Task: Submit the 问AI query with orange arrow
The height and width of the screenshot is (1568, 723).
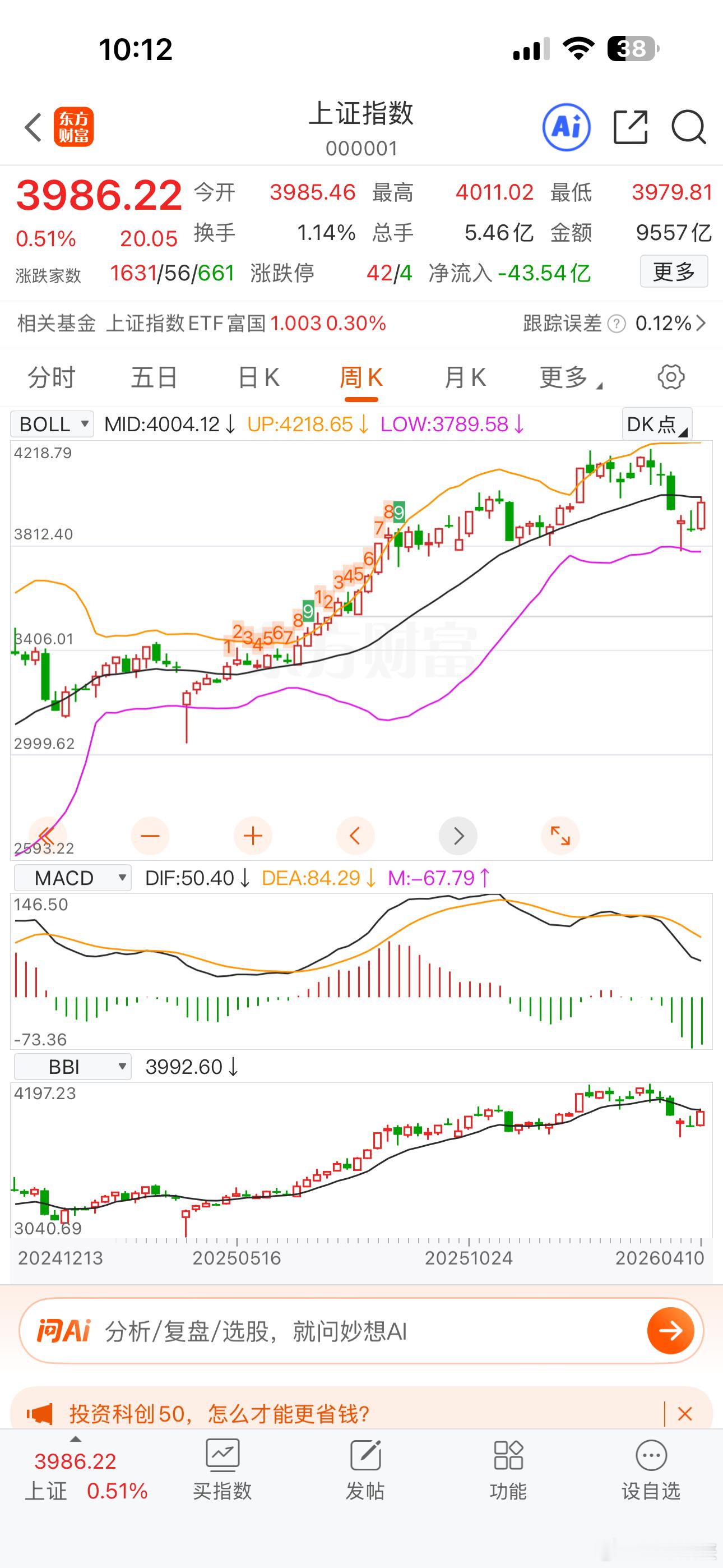Action: [x=671, y=1331]
